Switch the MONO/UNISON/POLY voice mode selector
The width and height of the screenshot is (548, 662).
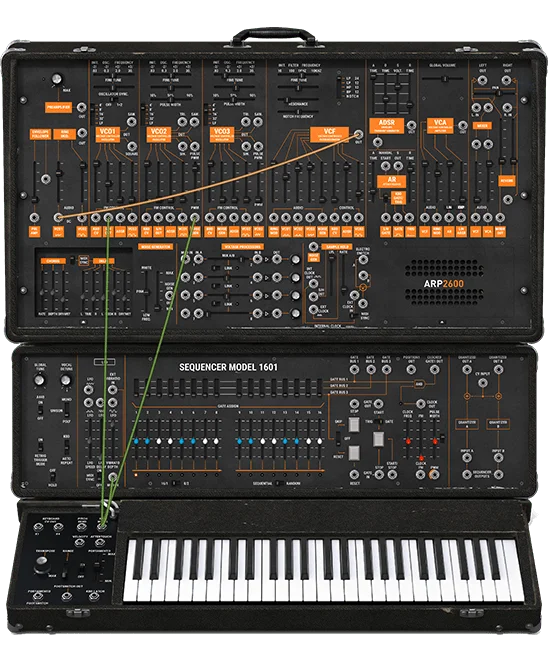pos(66,410)
